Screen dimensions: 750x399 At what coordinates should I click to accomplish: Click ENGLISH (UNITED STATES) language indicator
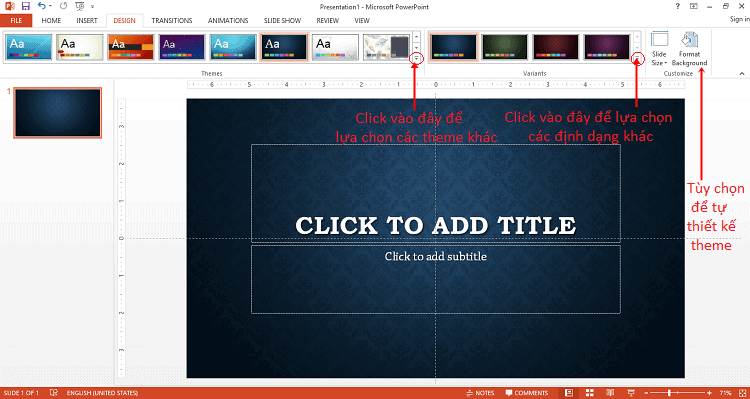102,393
